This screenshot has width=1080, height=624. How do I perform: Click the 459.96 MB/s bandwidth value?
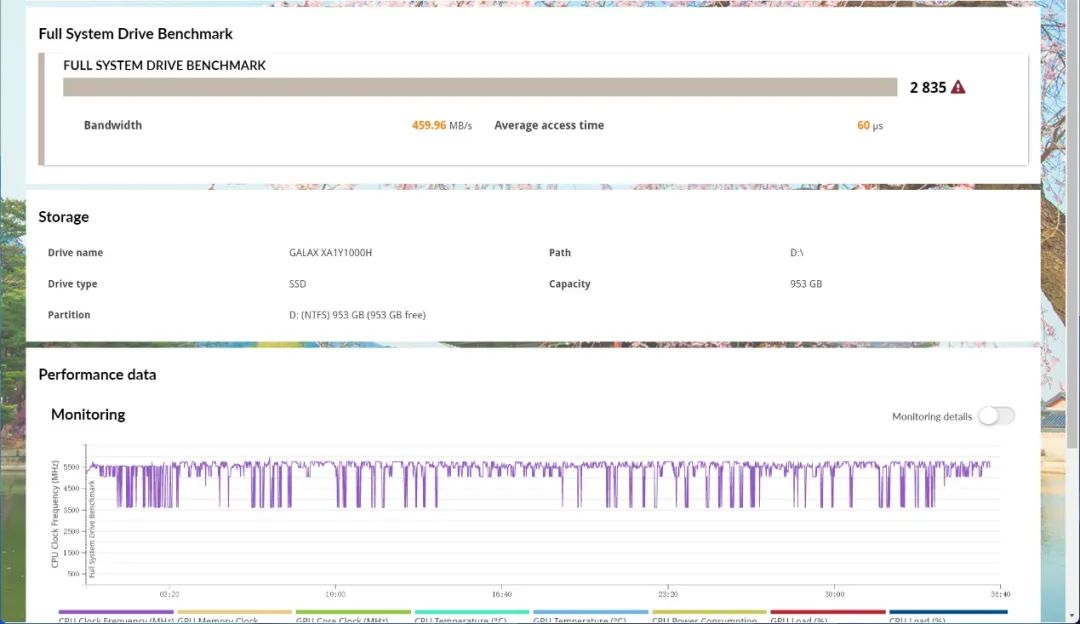click(441, 126)
